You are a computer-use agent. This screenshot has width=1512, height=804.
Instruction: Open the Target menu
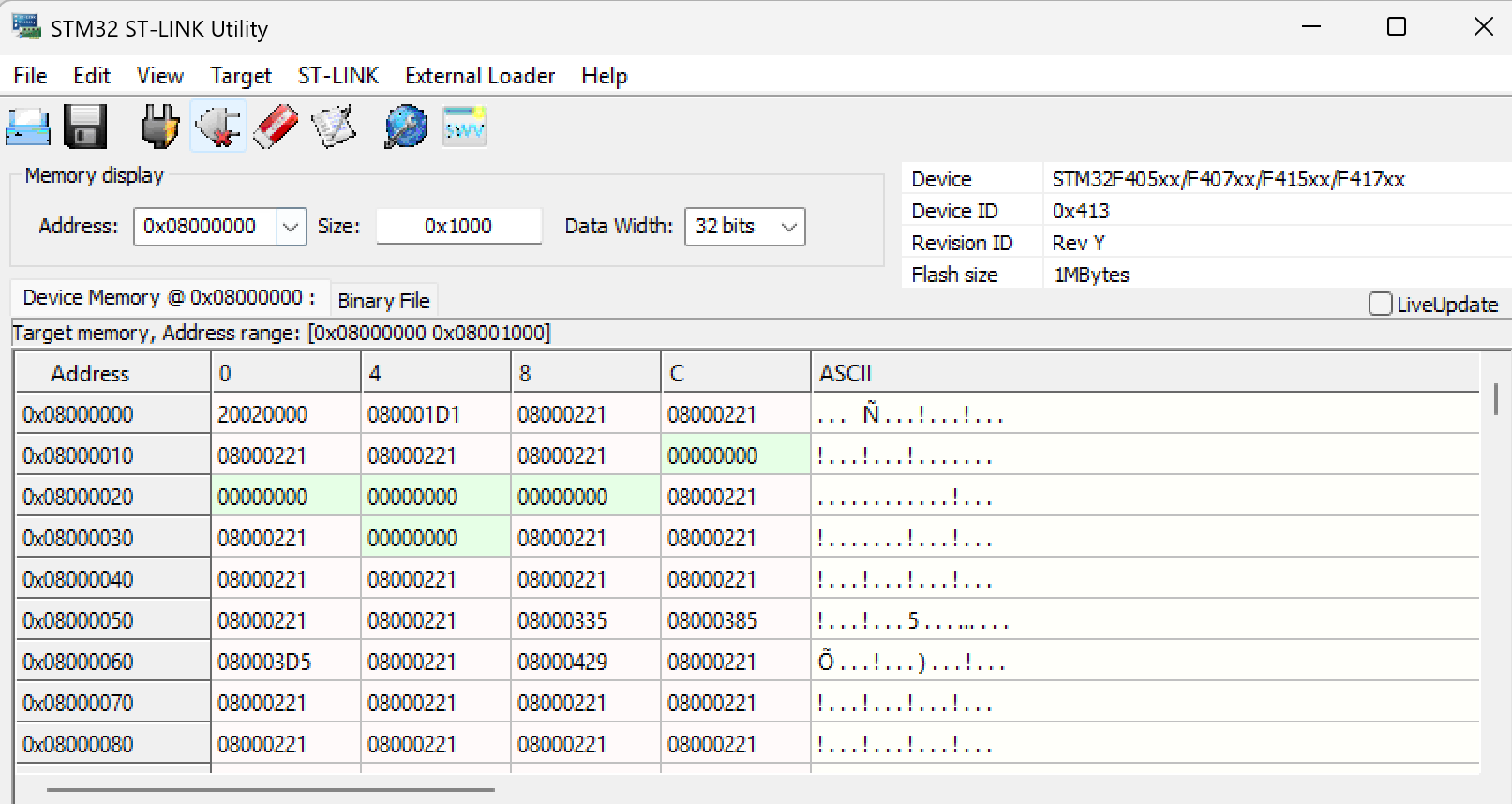click(241, 76)
